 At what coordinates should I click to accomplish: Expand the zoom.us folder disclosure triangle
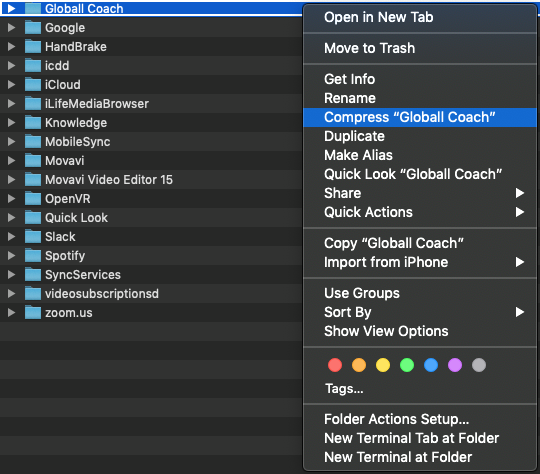point(11,312)
